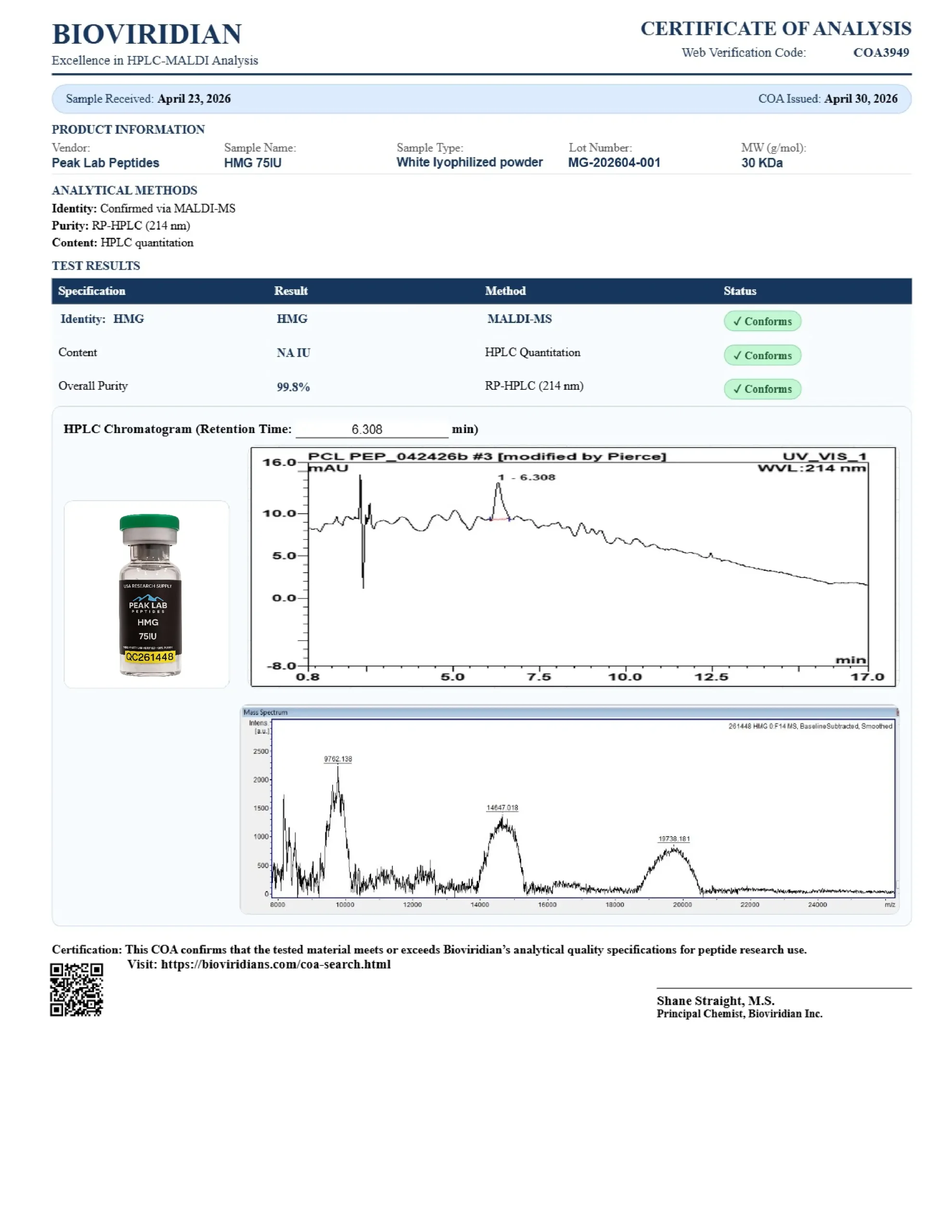
Task: Open the bioviridians.com coa-search link
Action: [x=275, y=964]
